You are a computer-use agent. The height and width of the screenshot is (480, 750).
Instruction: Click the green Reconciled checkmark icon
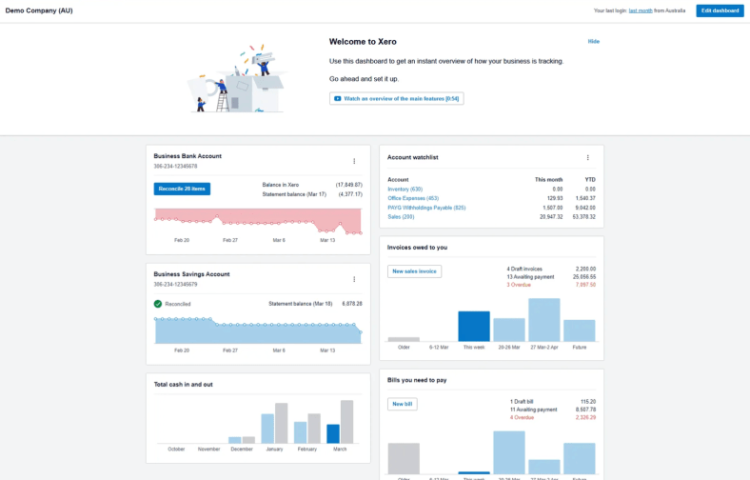pos(158,303)
